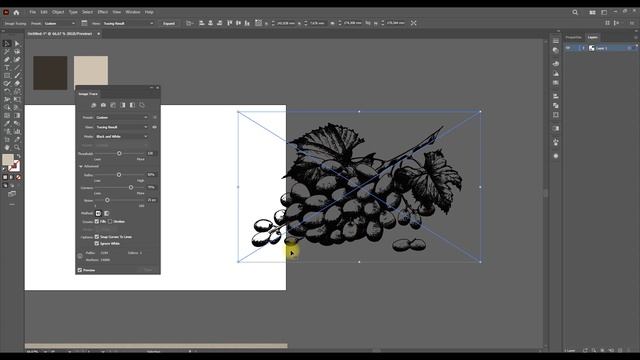Swap fill and stroke colors
640x360 pixels.
[x=18, y=156]
